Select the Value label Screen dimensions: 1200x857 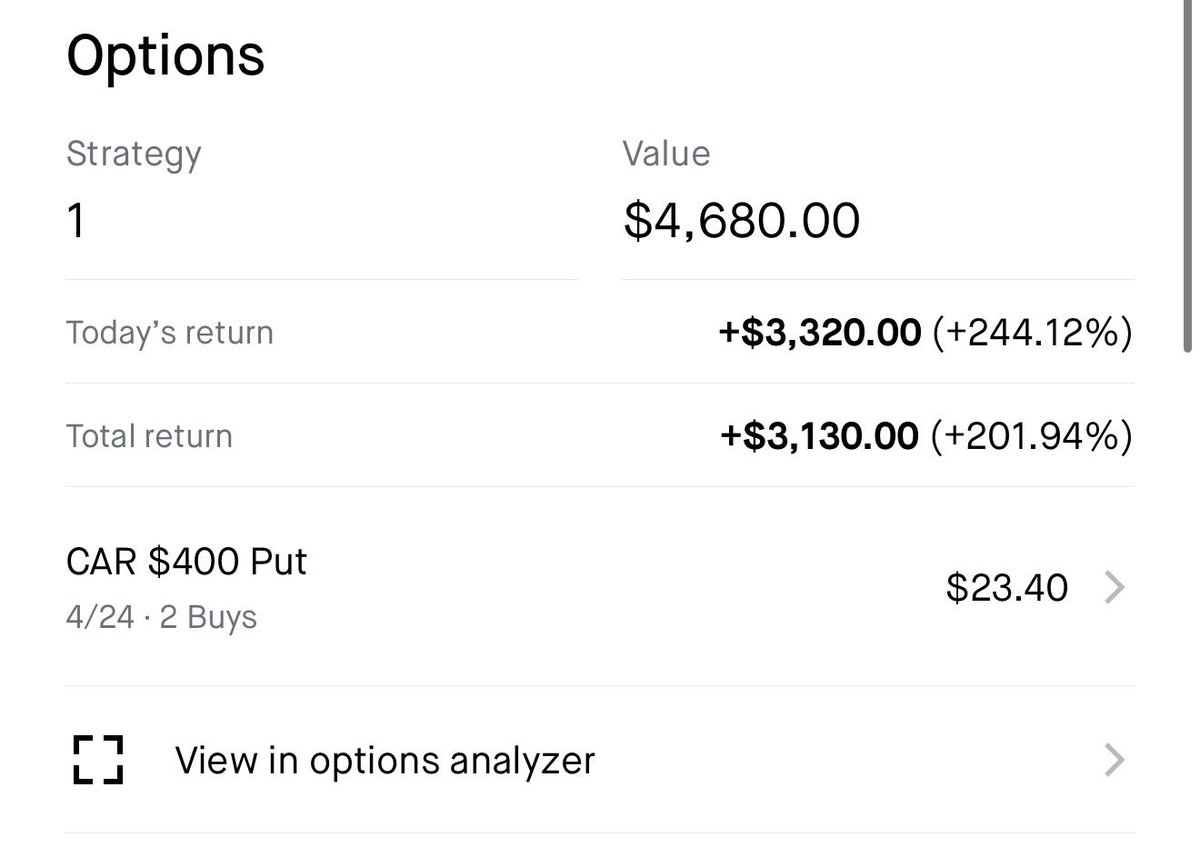[x=666, y=153]
